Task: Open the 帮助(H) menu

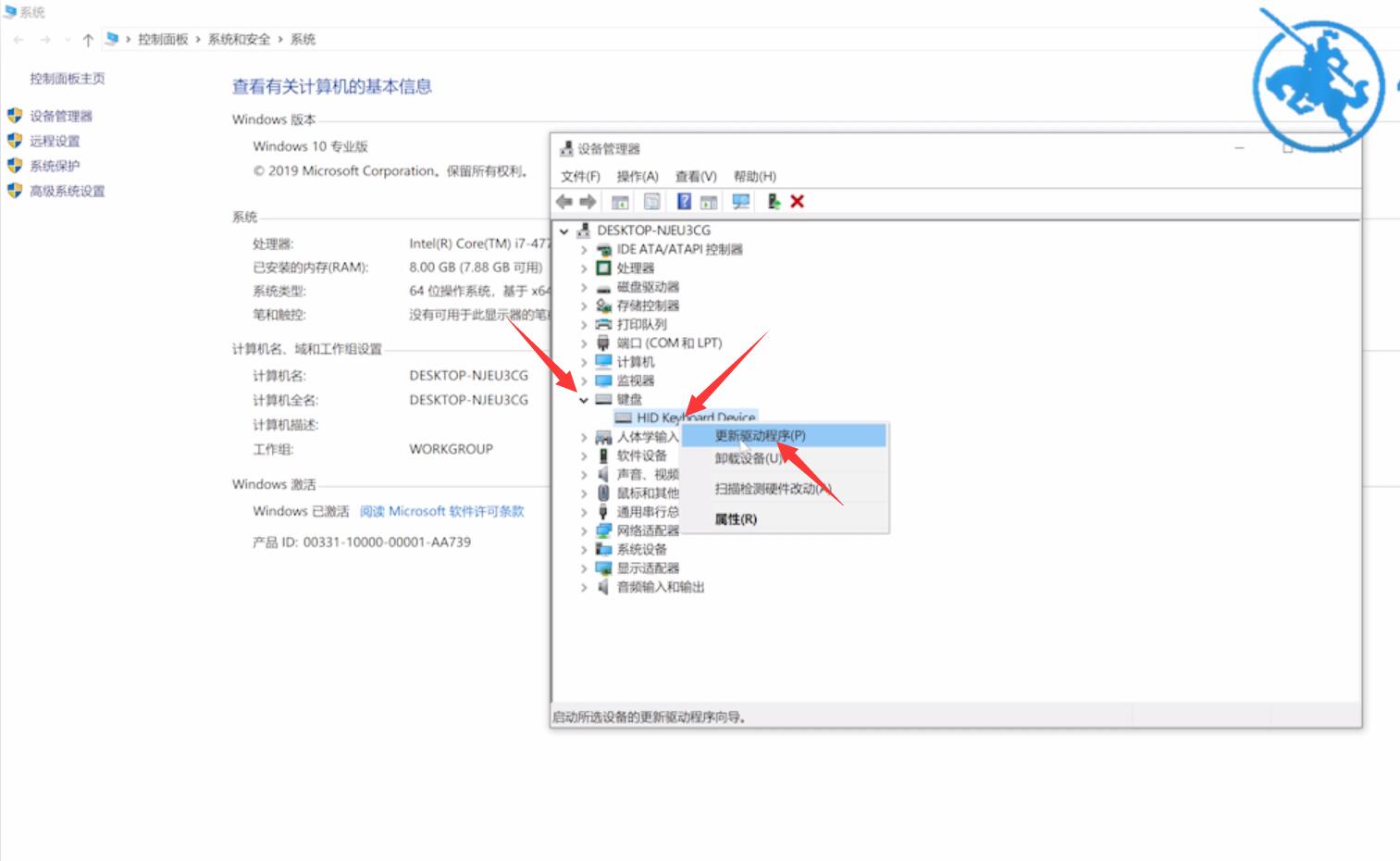Action: 755,177
